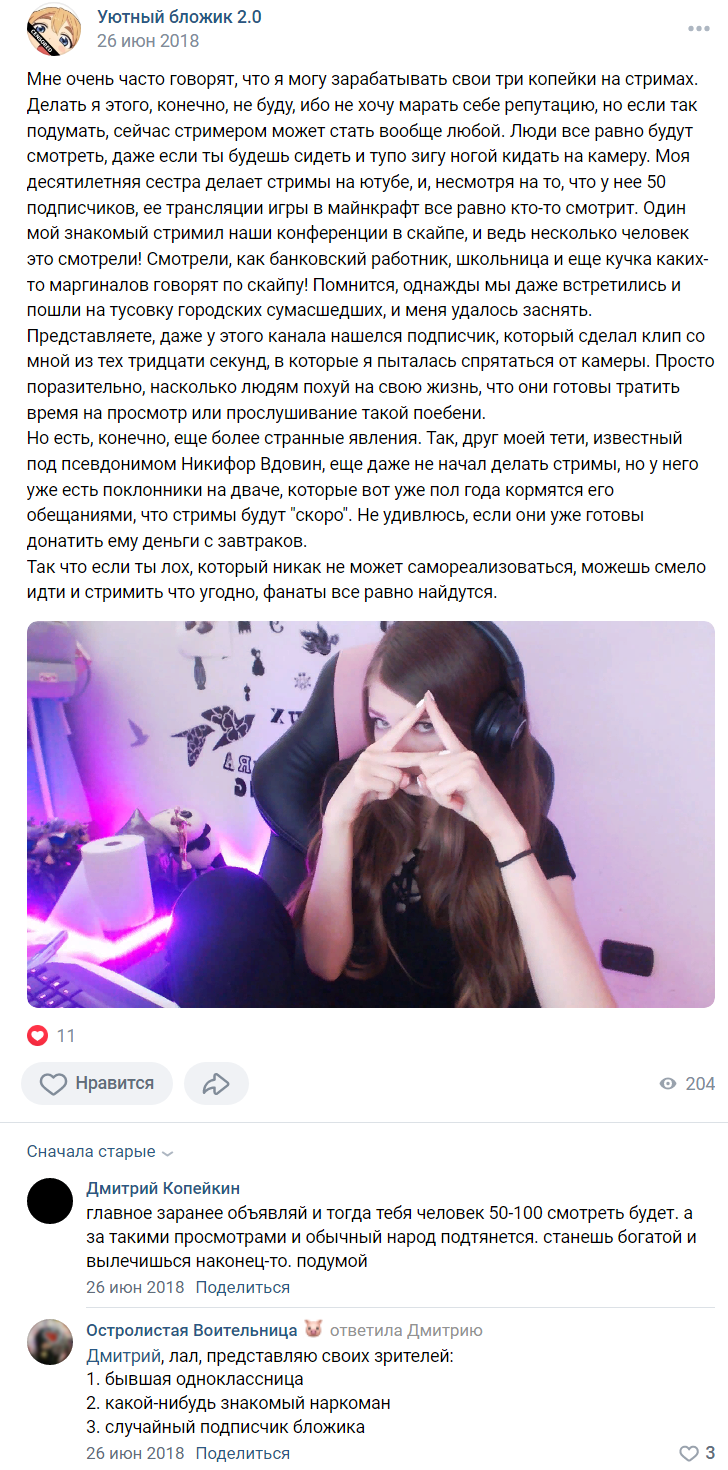728x1470 pixels.
Task: Open Остролистая Воительница's profile avatar
Action: click(50, 1342)
